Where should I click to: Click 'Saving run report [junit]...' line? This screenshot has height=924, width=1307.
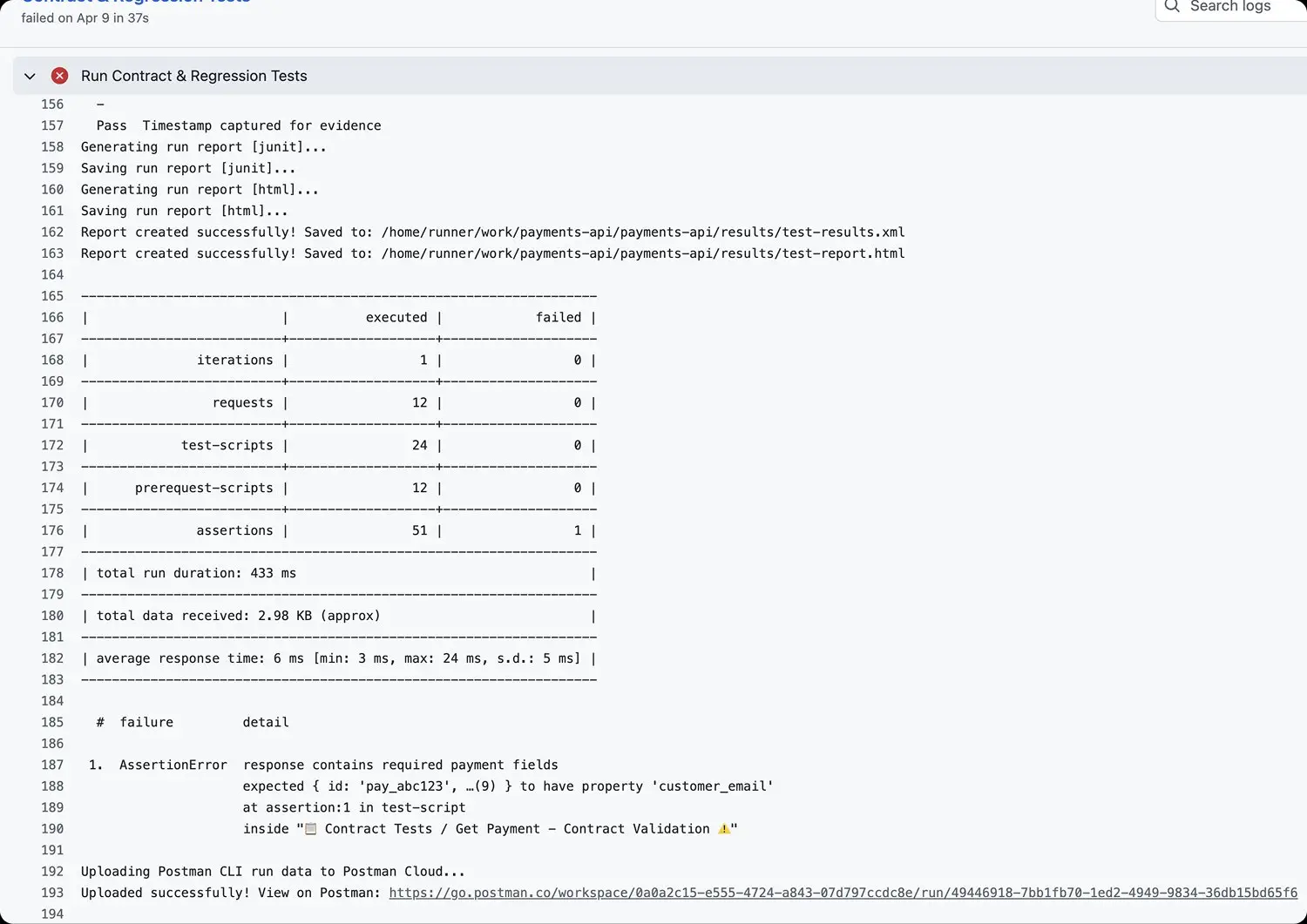pos(188,168)
